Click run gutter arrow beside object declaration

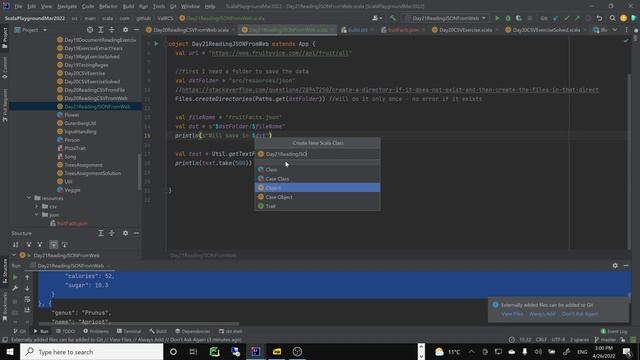[x=156, y=44]
